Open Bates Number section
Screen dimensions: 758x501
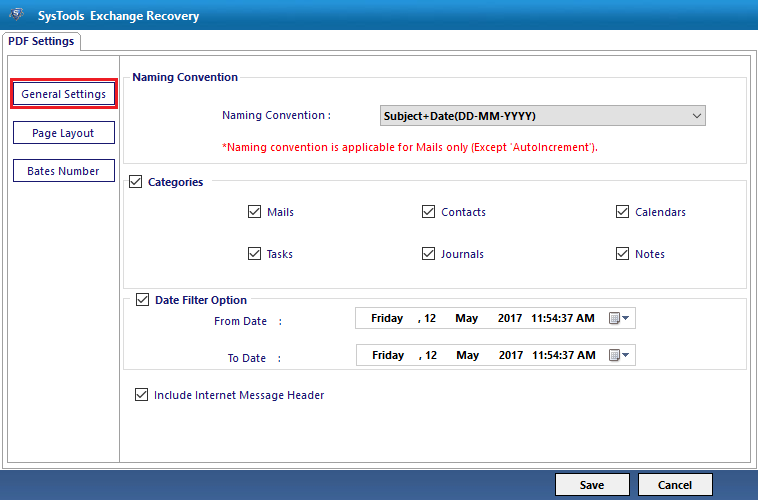coord(64,171)
